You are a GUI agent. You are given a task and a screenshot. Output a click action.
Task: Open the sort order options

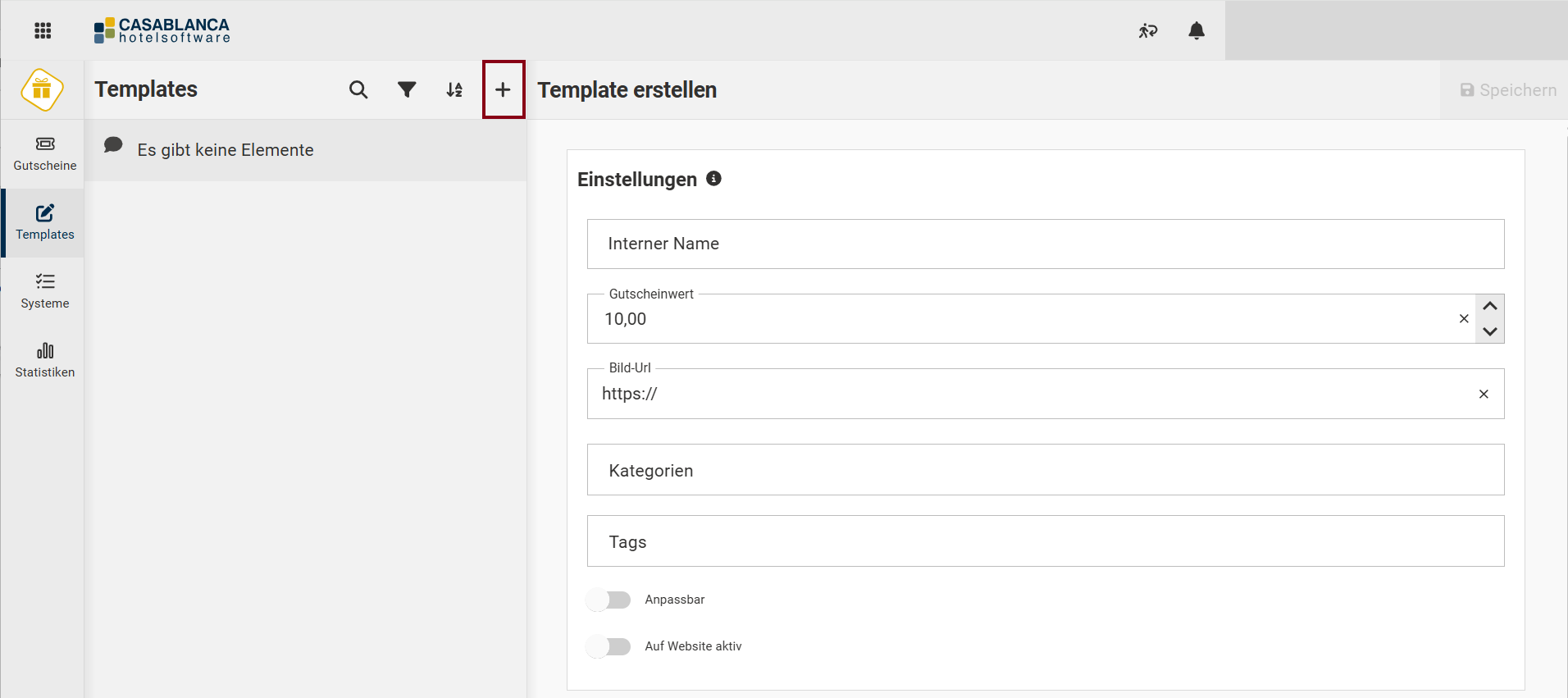click(454, 89)
